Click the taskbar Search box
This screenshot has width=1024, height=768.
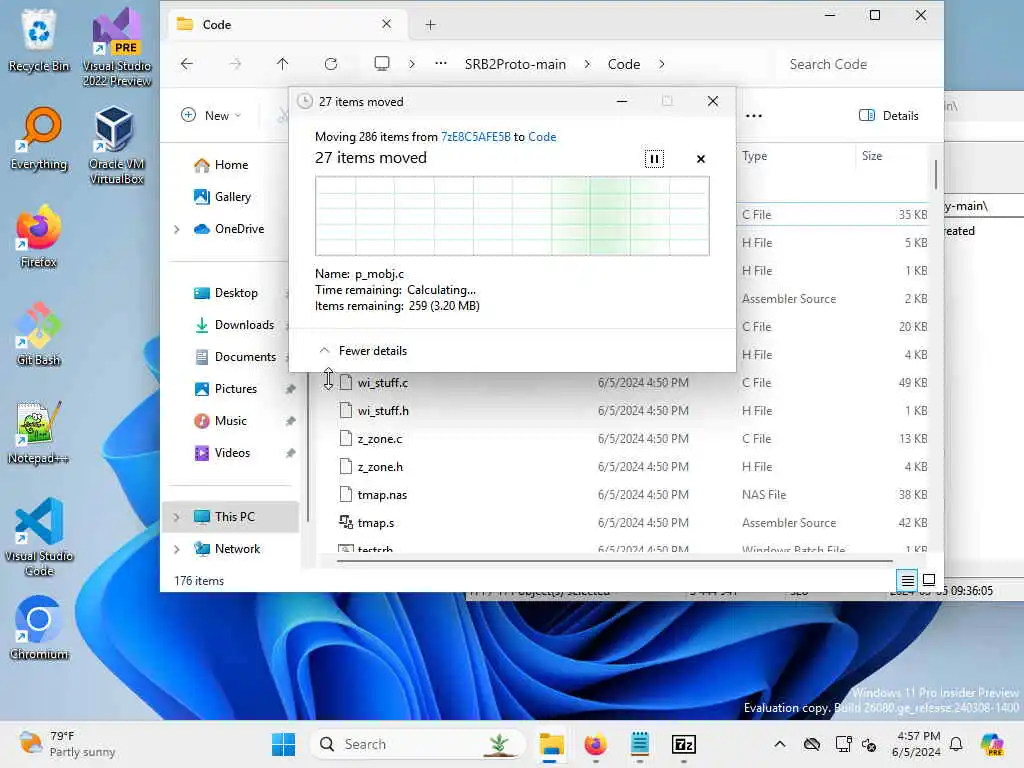click(418, 744)
